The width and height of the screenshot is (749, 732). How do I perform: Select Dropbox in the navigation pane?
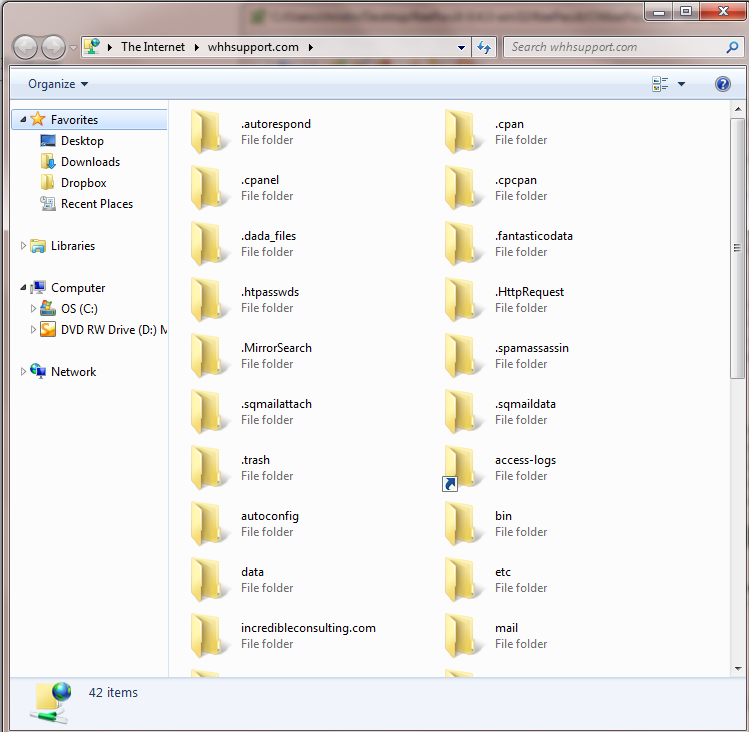pyautogui.click(x=83, y=183)
